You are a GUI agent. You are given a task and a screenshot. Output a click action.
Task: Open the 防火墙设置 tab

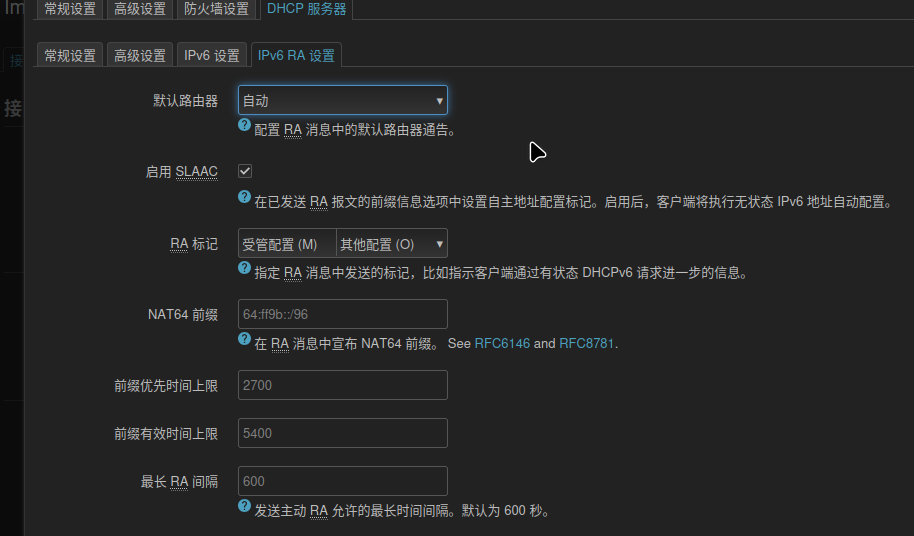[216, 9]
